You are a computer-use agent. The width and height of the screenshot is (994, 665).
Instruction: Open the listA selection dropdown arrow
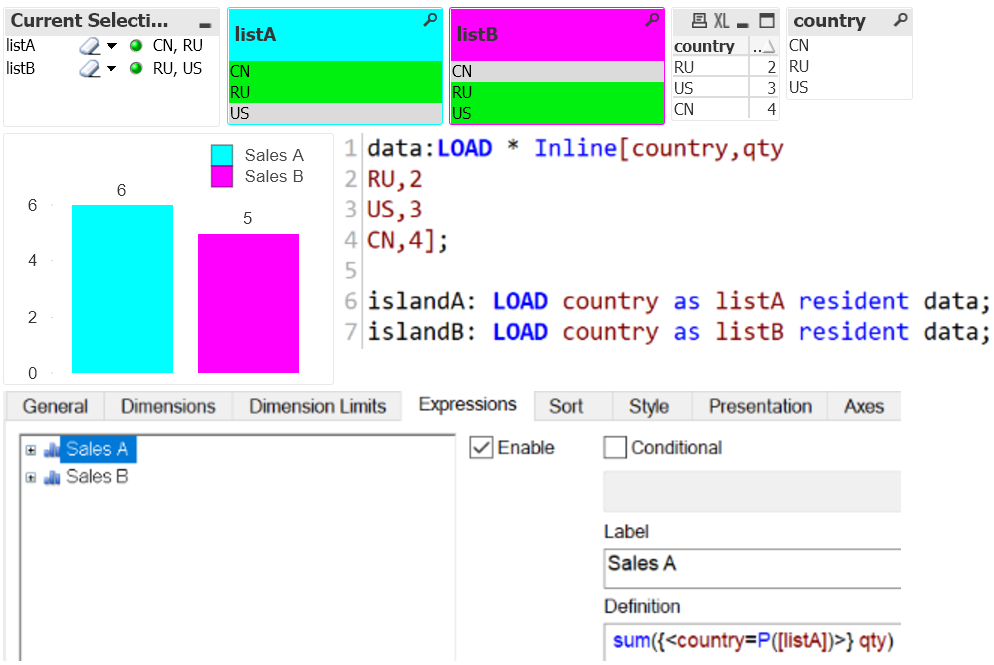pyautogui.click(x=112, y=46)
